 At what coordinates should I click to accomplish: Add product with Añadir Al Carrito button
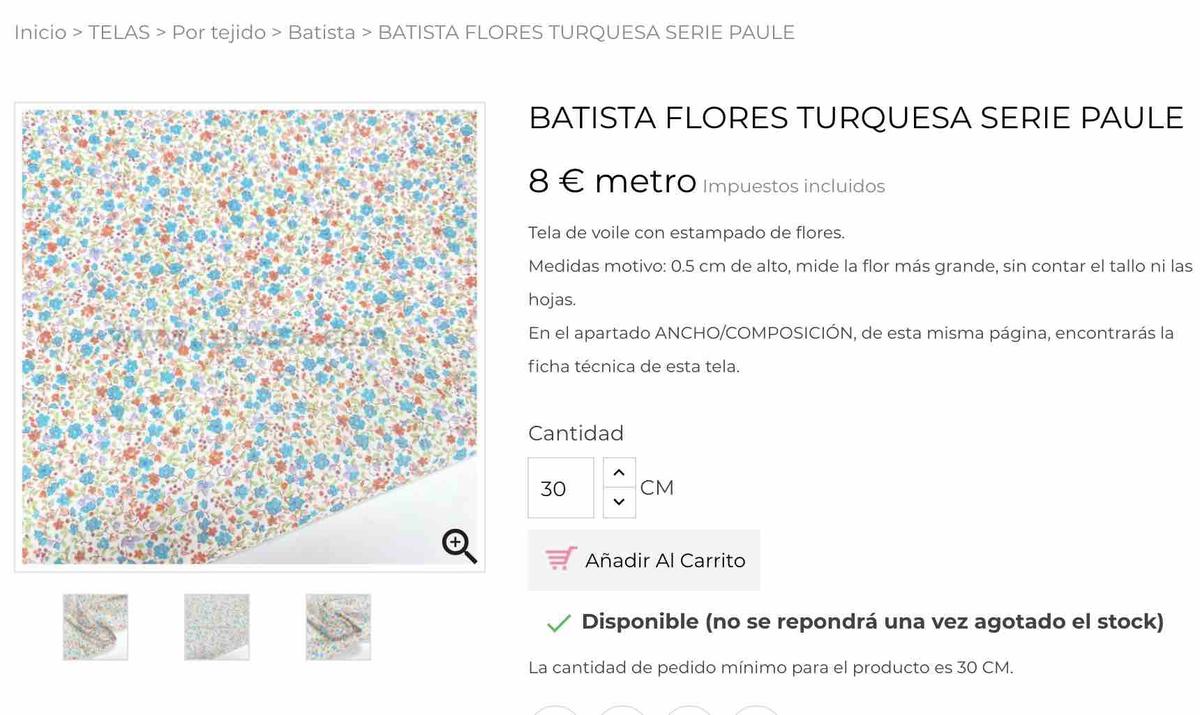coord(644,560)
